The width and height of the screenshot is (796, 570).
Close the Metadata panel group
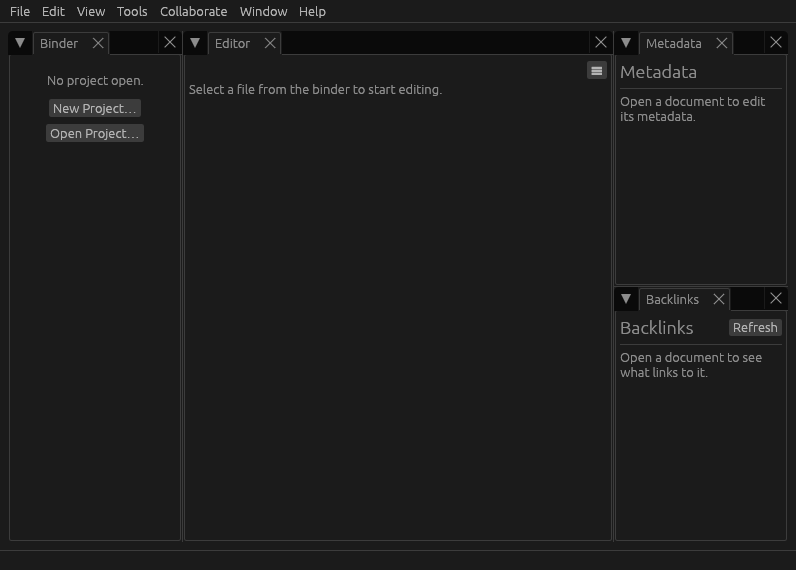click(776, 43)
